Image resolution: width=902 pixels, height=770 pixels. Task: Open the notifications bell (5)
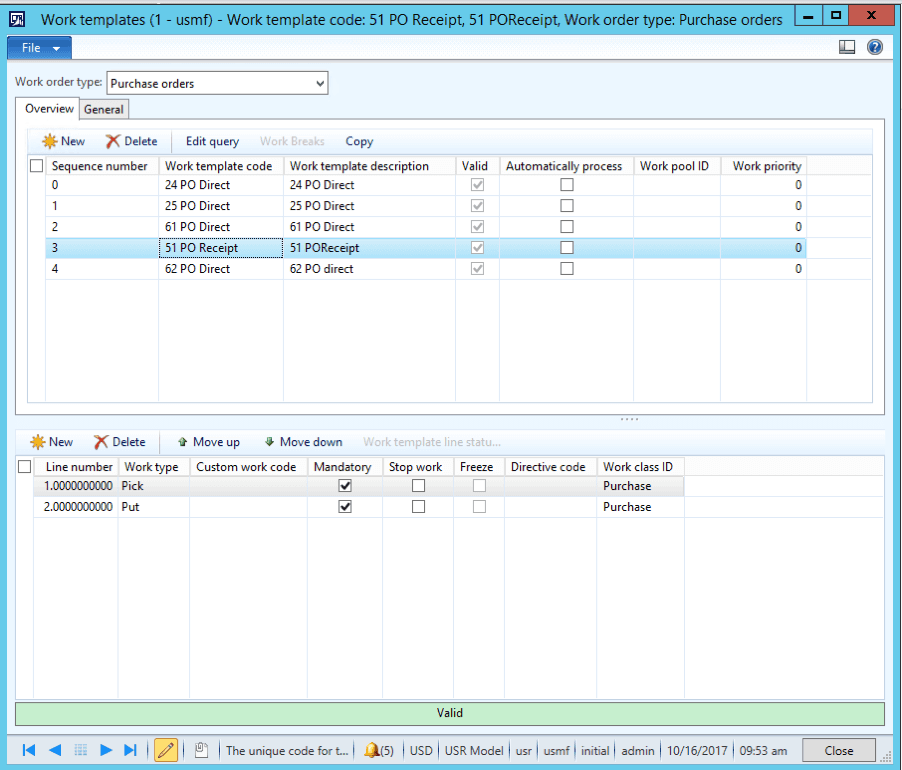click(x=379, y=750)
